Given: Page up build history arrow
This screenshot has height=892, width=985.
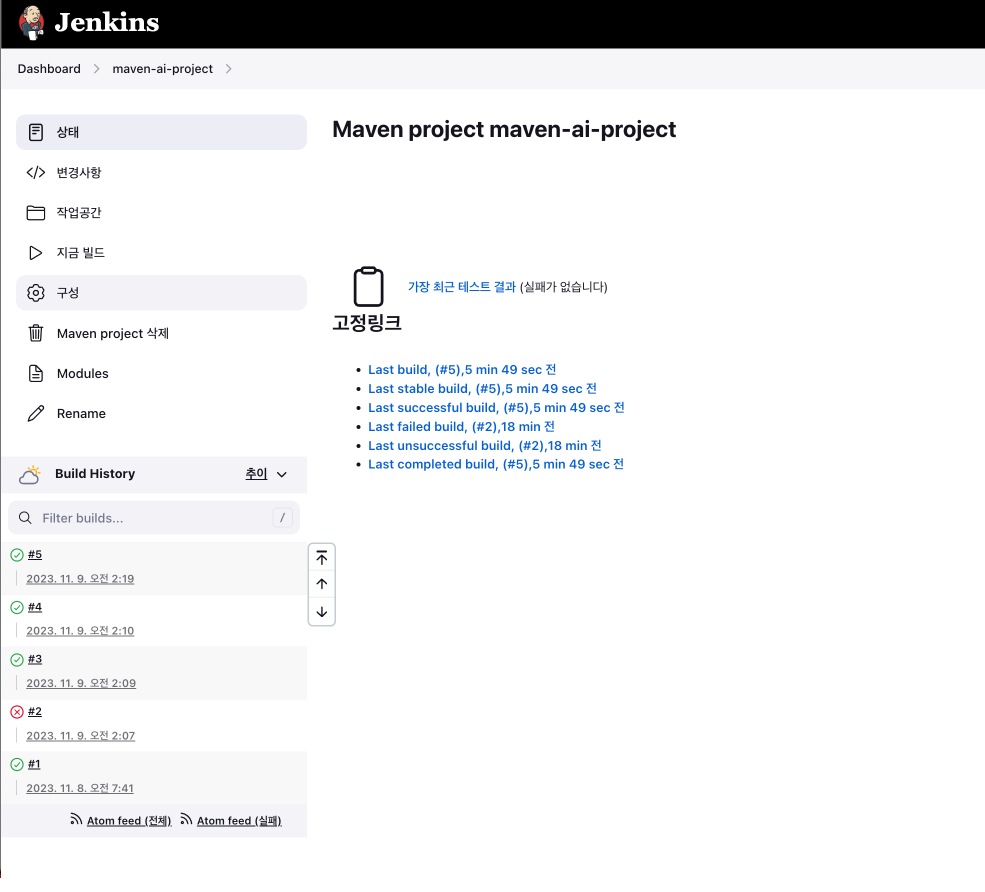Looking at the screenshot, I should coord(322,584).
